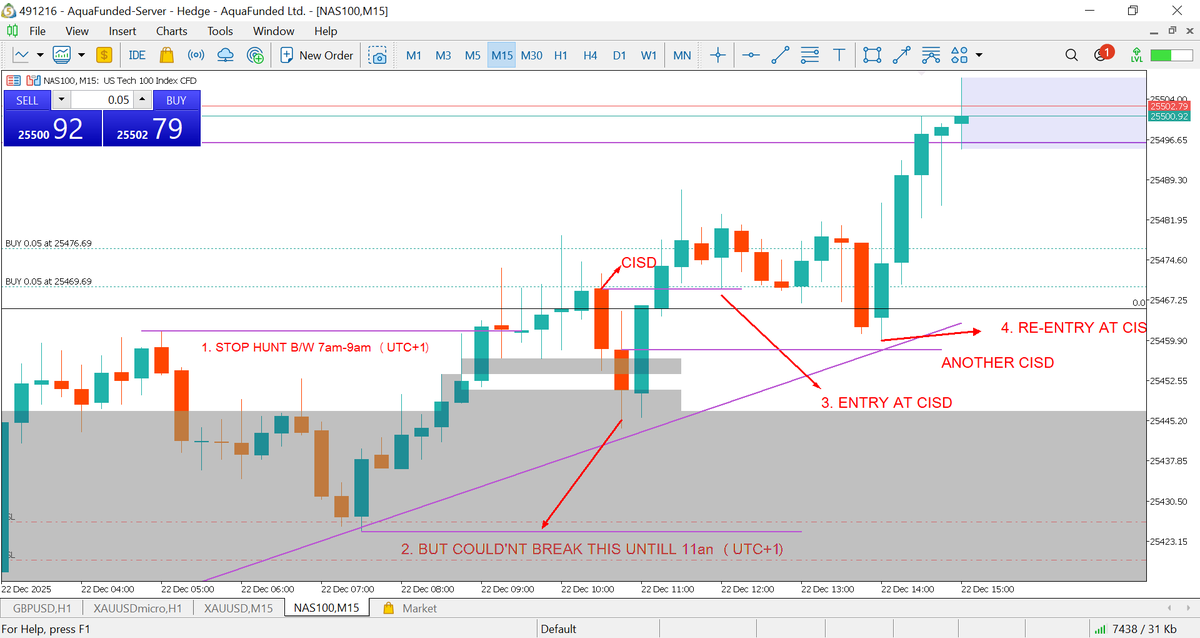Open the Help menu
1200x638 pixels.
(326, 31)
